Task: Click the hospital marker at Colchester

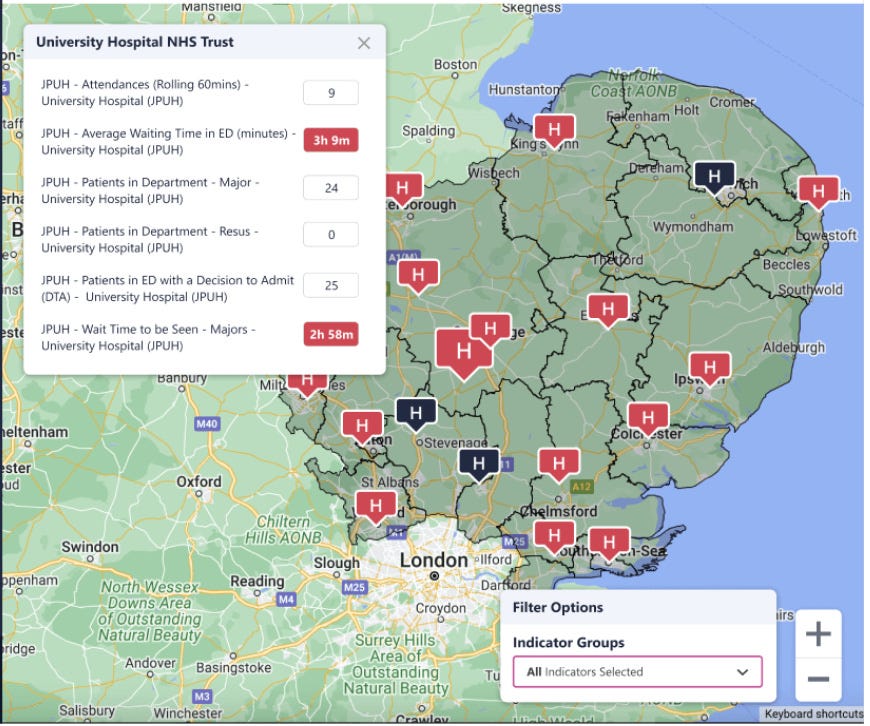Action: click(648, 419)
